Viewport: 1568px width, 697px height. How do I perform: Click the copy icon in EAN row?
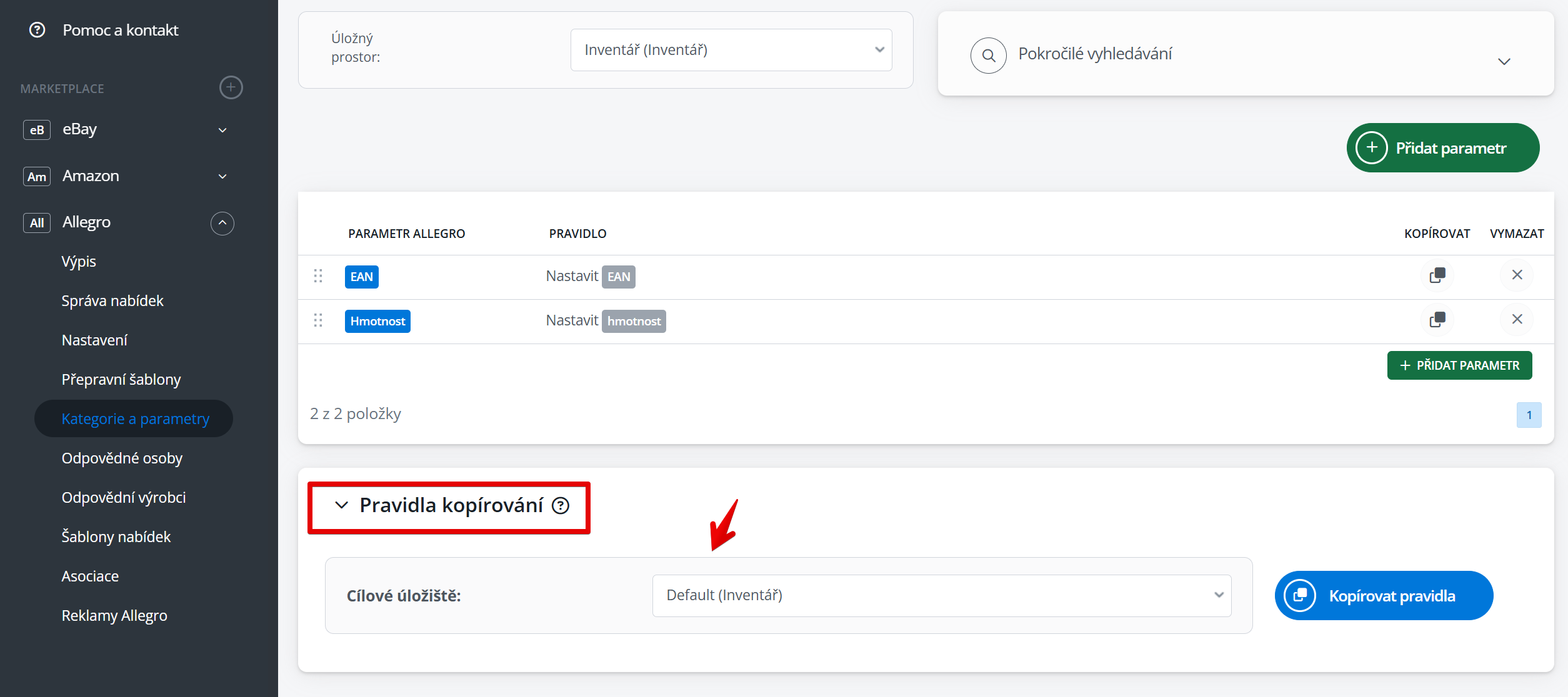point(1437,275)
